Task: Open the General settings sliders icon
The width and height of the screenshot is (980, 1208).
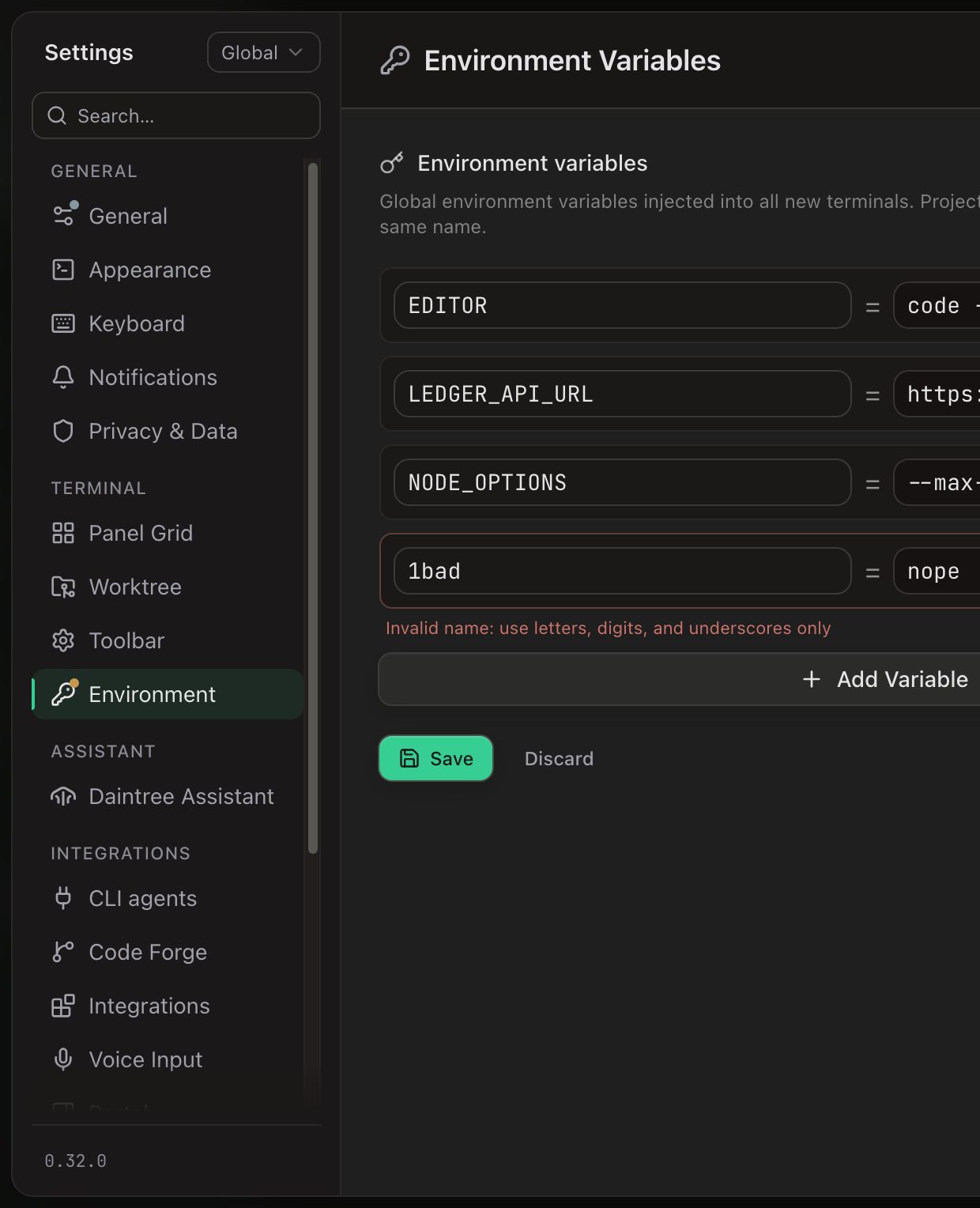Action: pos(63,216)
